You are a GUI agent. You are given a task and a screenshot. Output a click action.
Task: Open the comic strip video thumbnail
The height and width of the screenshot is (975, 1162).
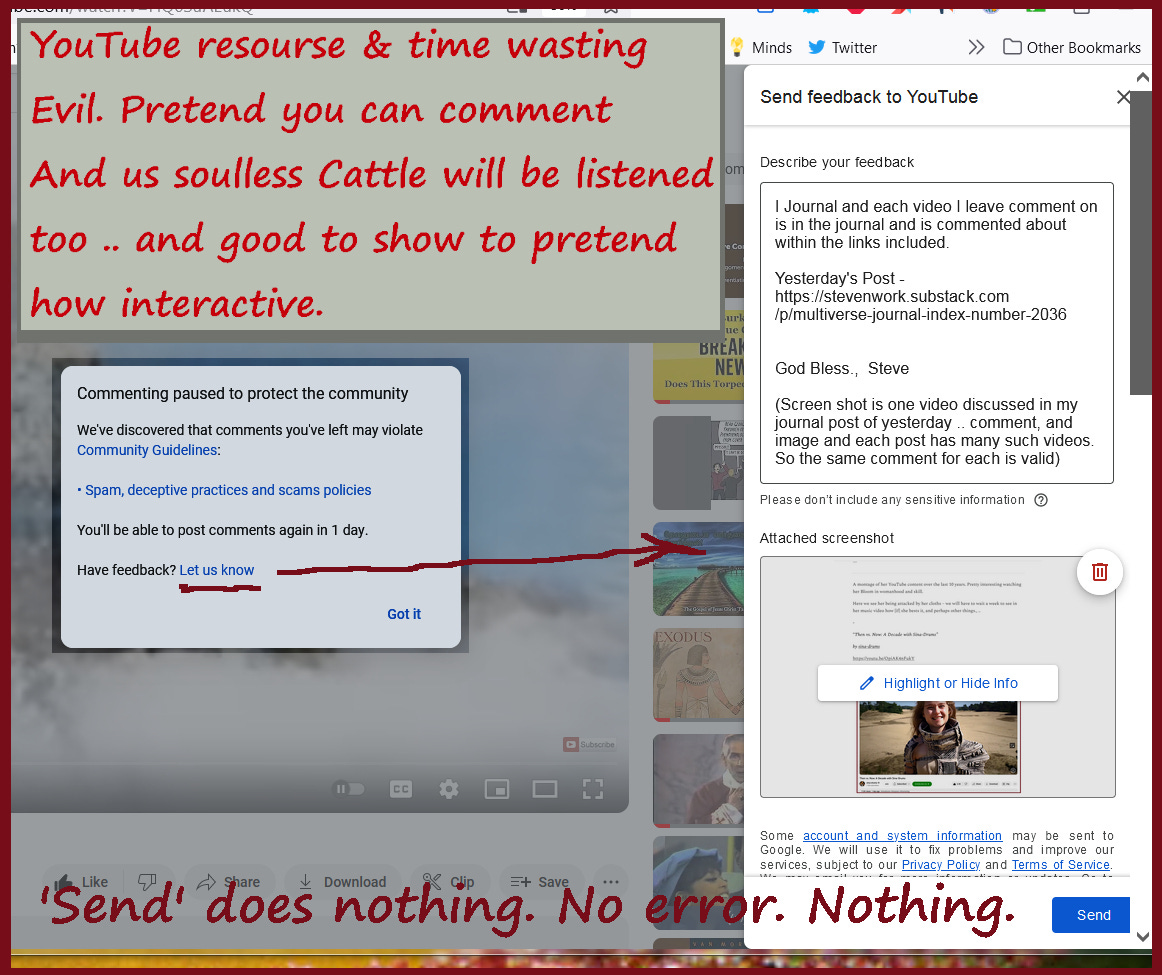(x=698, y=463)
